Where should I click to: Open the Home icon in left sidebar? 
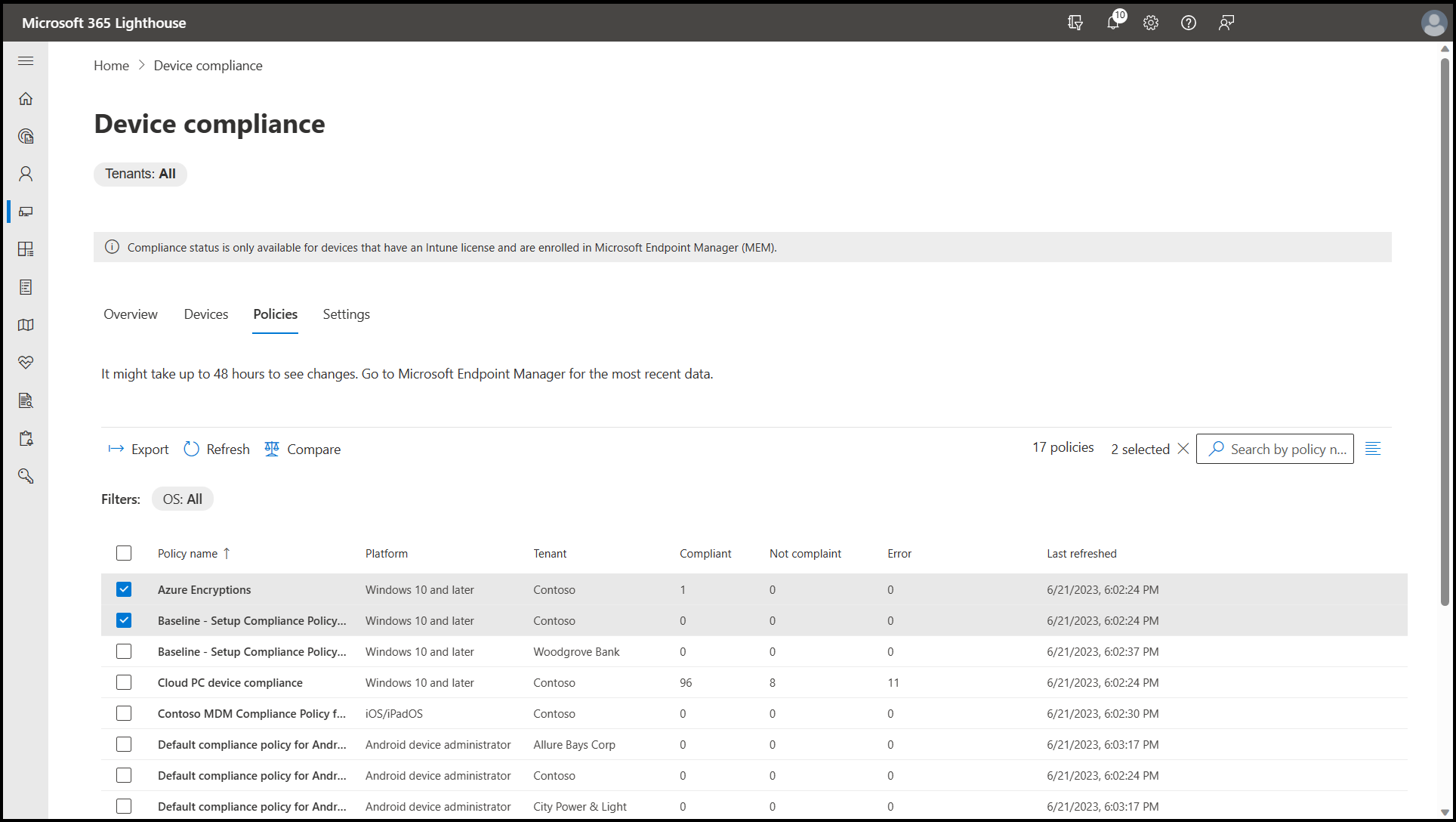point(26,99)
